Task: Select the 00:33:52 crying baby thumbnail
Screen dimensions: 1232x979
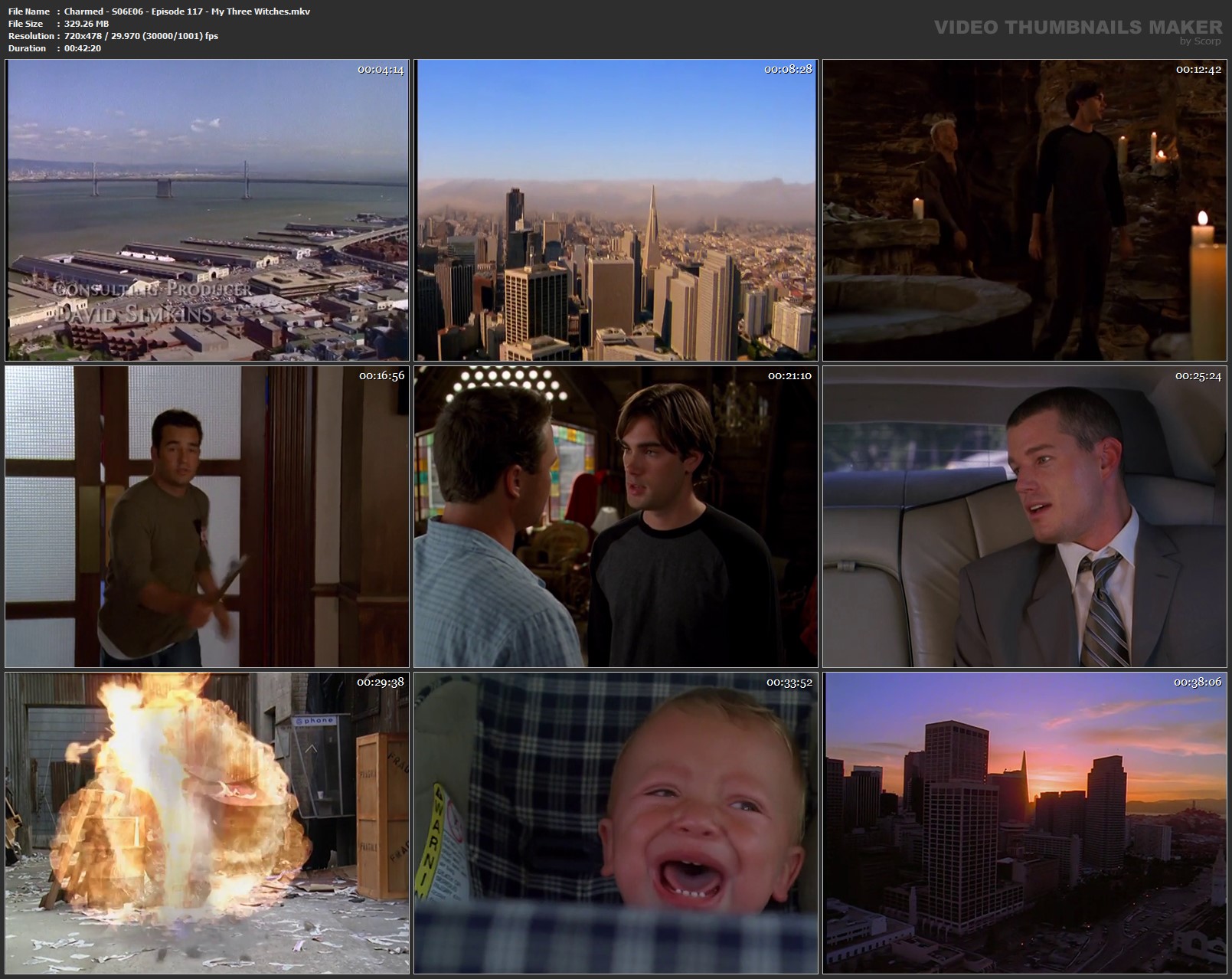Action: coord(616,823)
